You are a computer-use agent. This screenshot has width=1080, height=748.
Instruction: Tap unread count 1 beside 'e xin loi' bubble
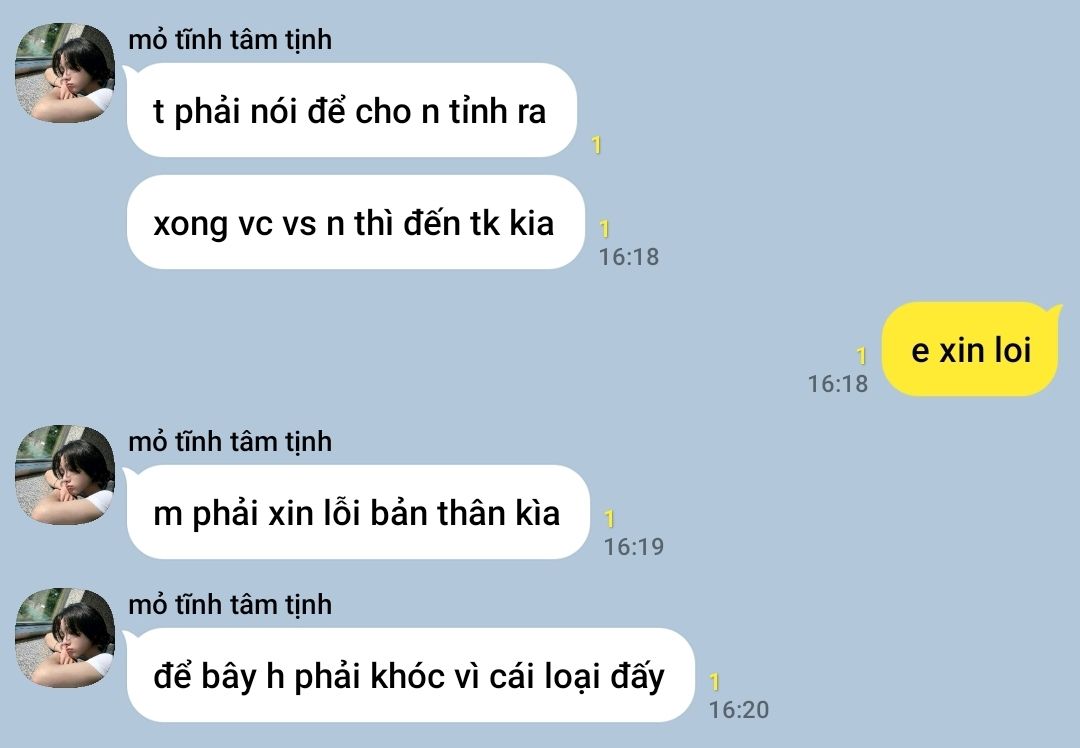(861, 355)
